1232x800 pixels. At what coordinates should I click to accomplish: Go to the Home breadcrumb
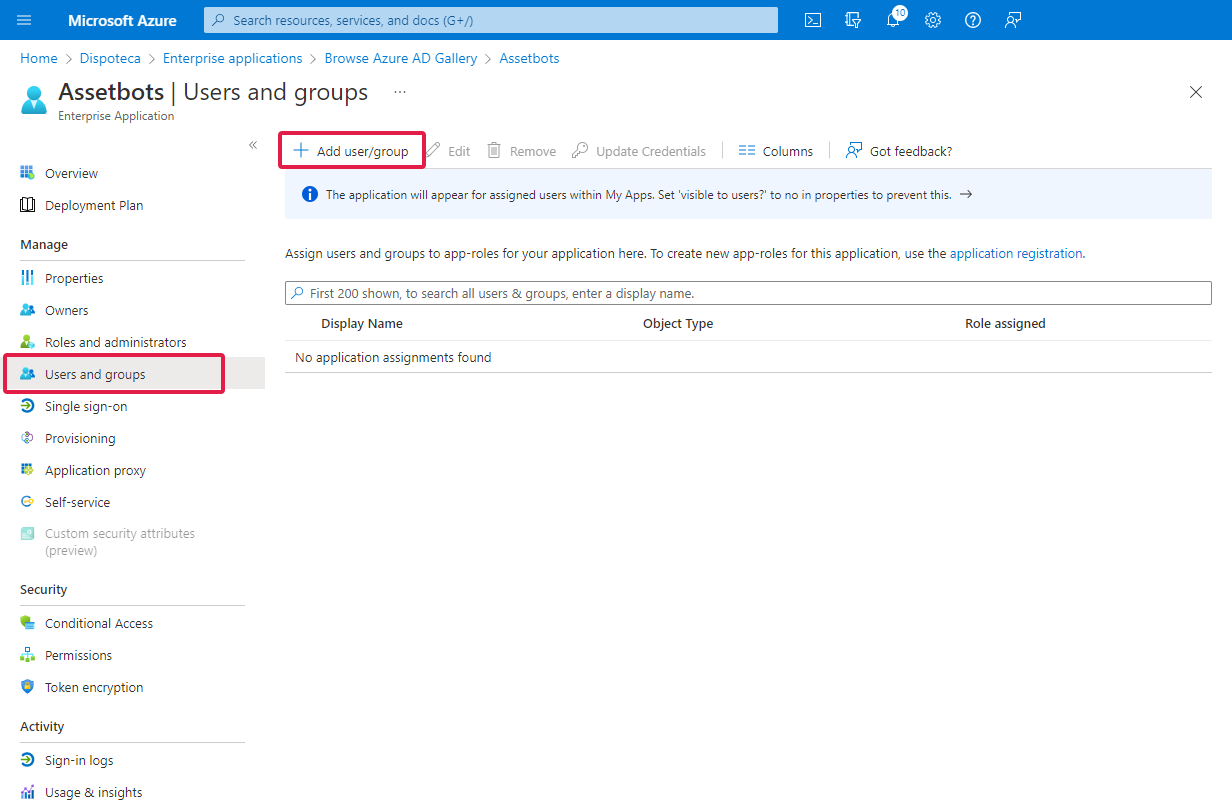(39, 58)
